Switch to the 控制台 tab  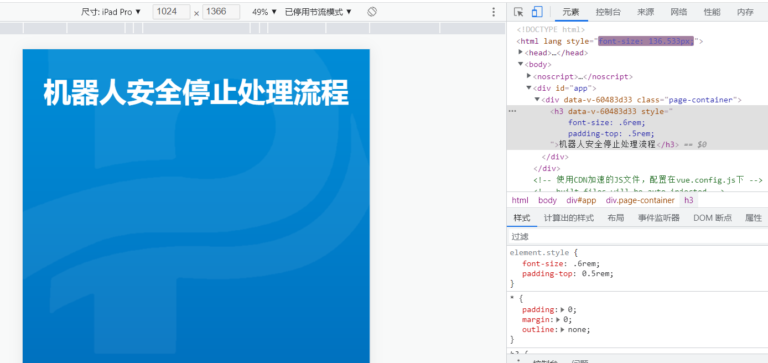[x=608, y=12]
